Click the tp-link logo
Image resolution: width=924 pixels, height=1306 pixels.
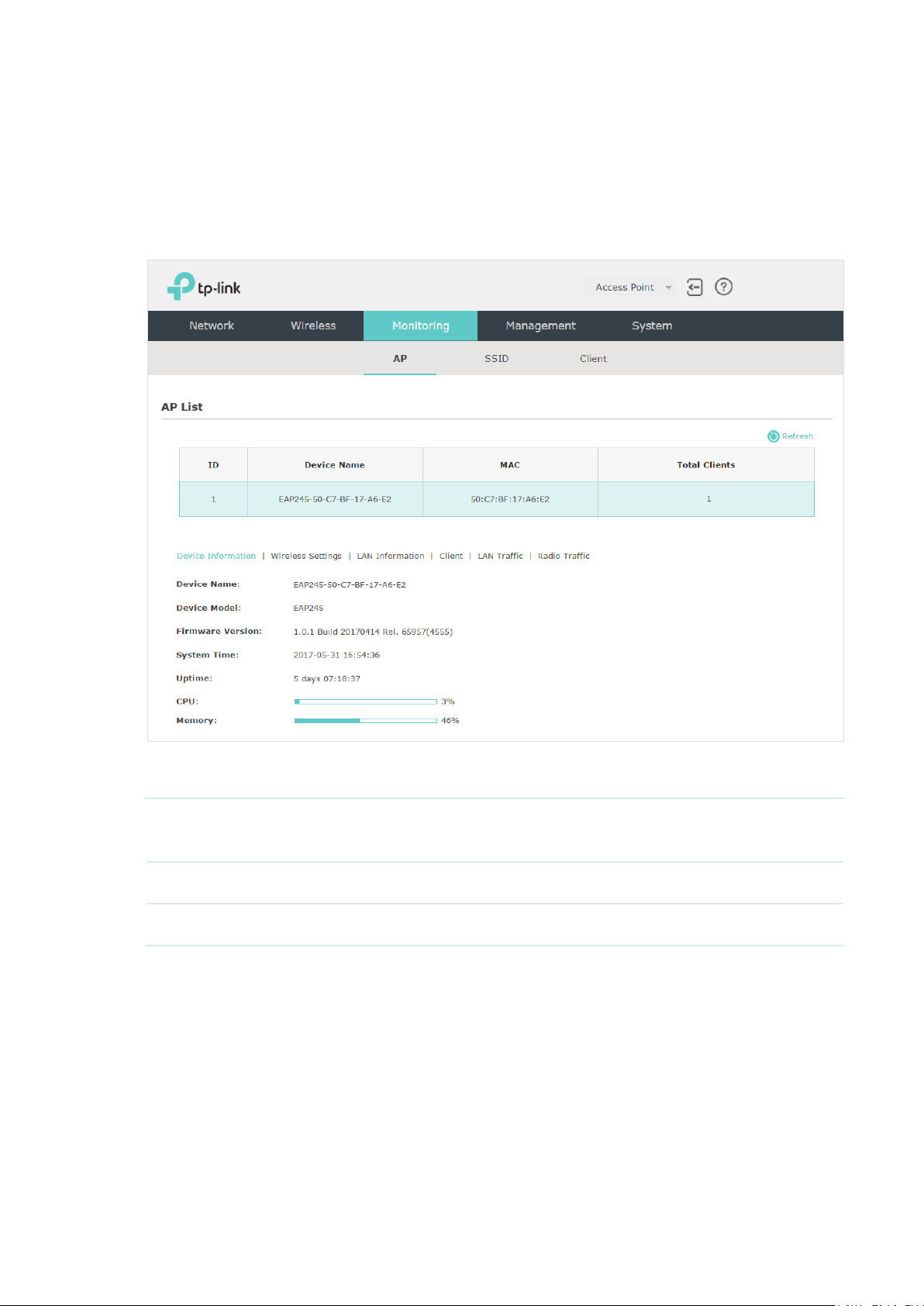point(204,286)
